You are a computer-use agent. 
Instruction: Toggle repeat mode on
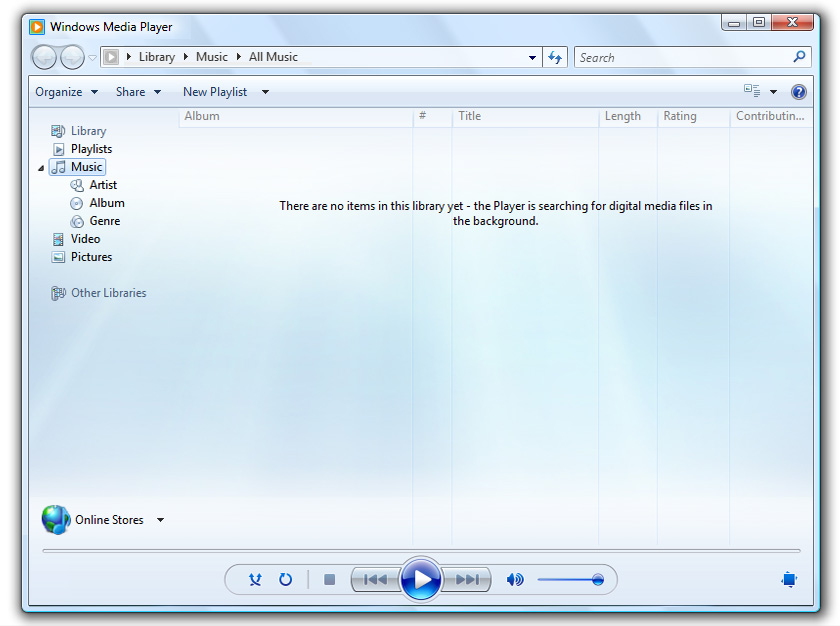click(285, 579)
